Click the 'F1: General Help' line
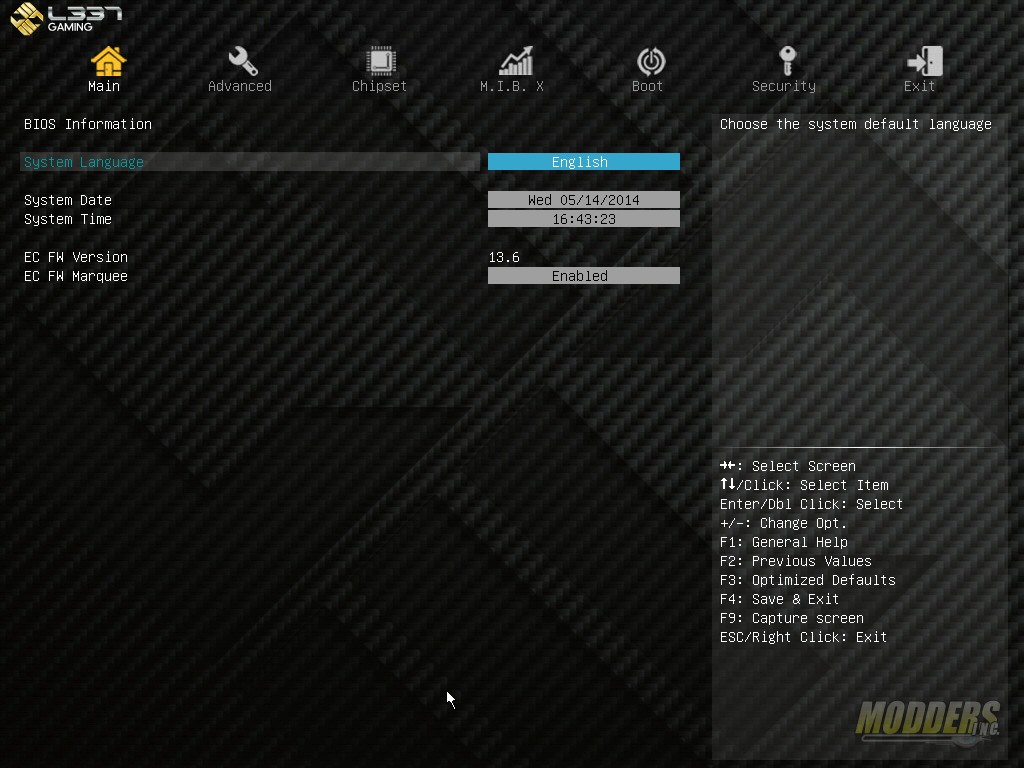Viewport: 1024px width, 768px height. coord(784,542)
